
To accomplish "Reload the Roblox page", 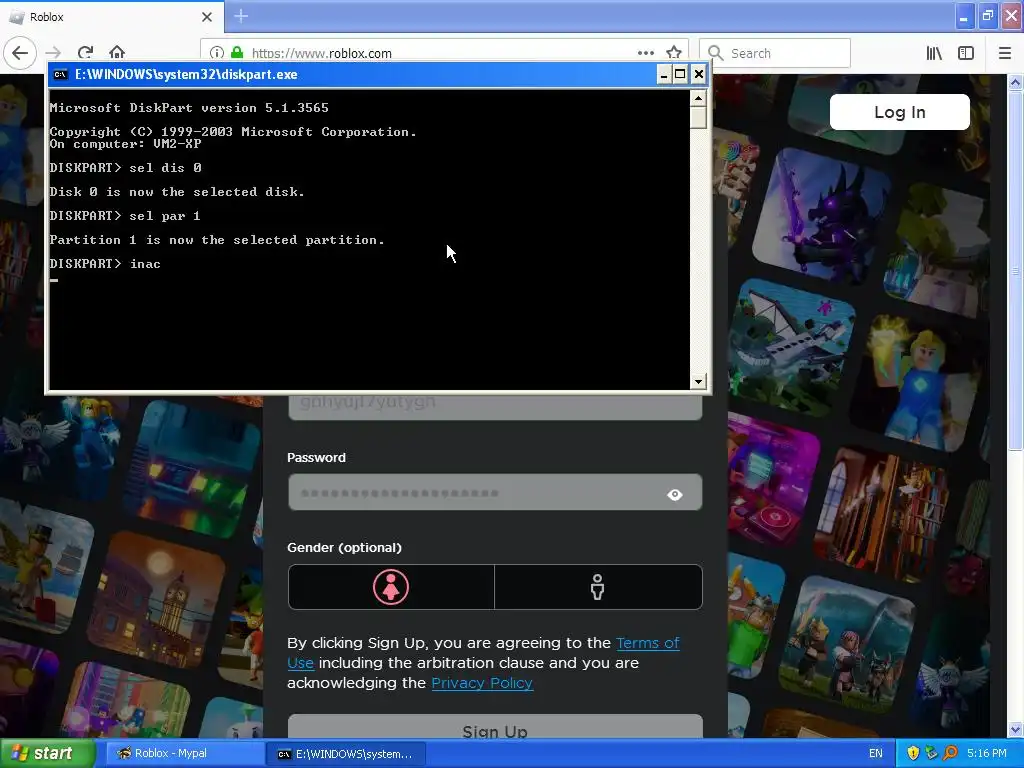I will coord(85,53).
